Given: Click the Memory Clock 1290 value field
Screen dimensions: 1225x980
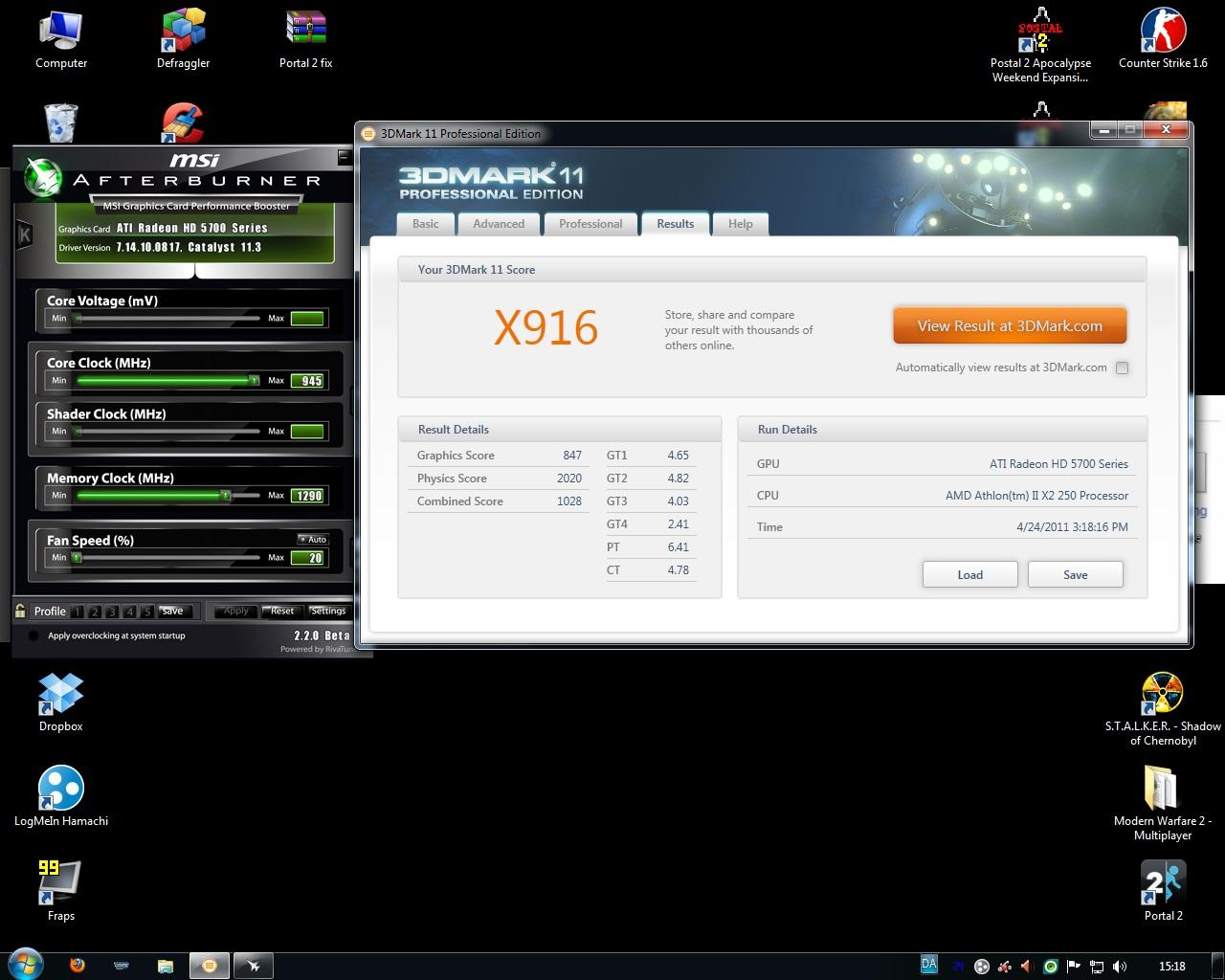Looking at the screenshot, I should [308, 495].
